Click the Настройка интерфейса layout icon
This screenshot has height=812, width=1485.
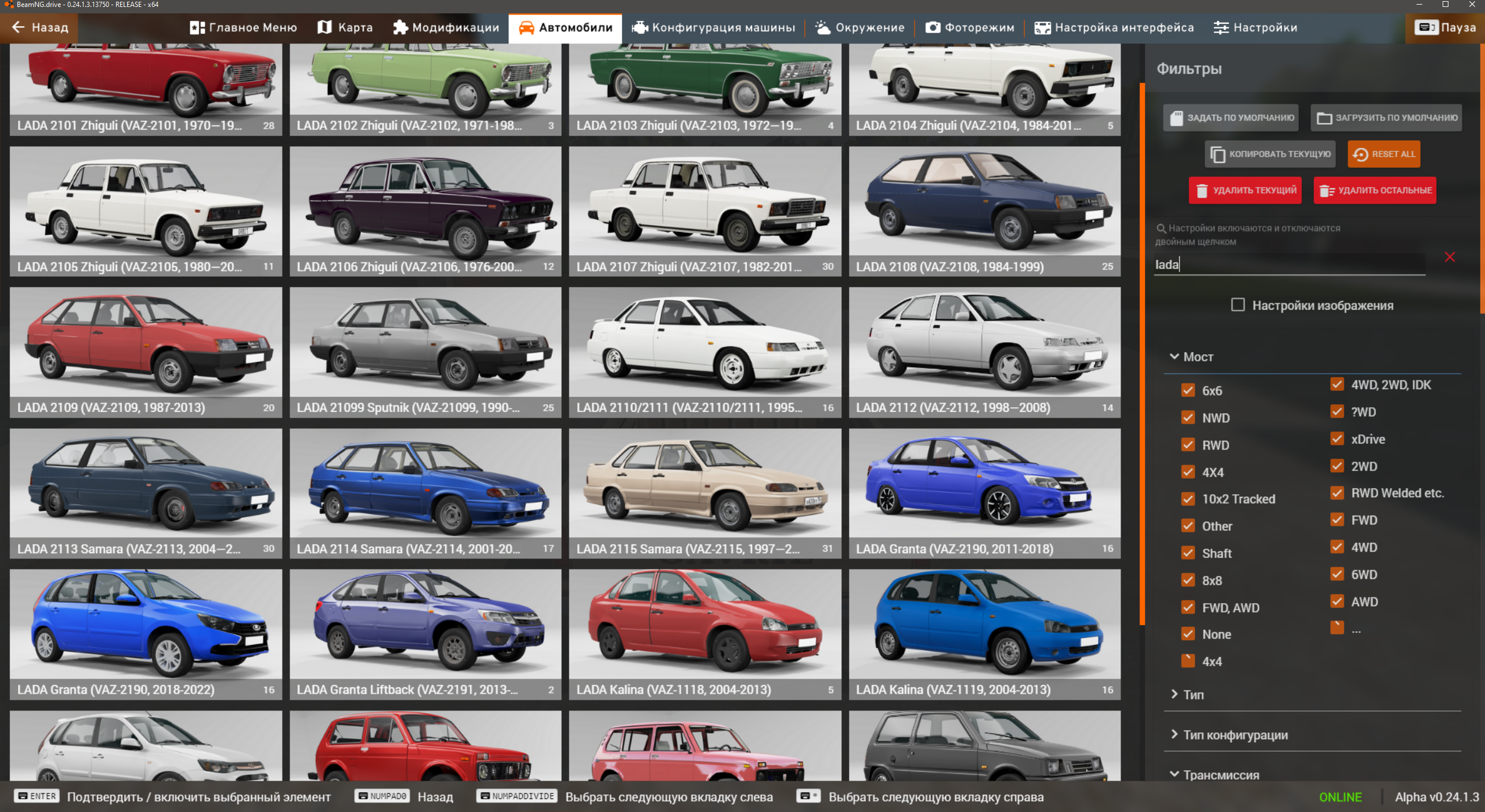pyautogui.click(x=1042, y=27)
